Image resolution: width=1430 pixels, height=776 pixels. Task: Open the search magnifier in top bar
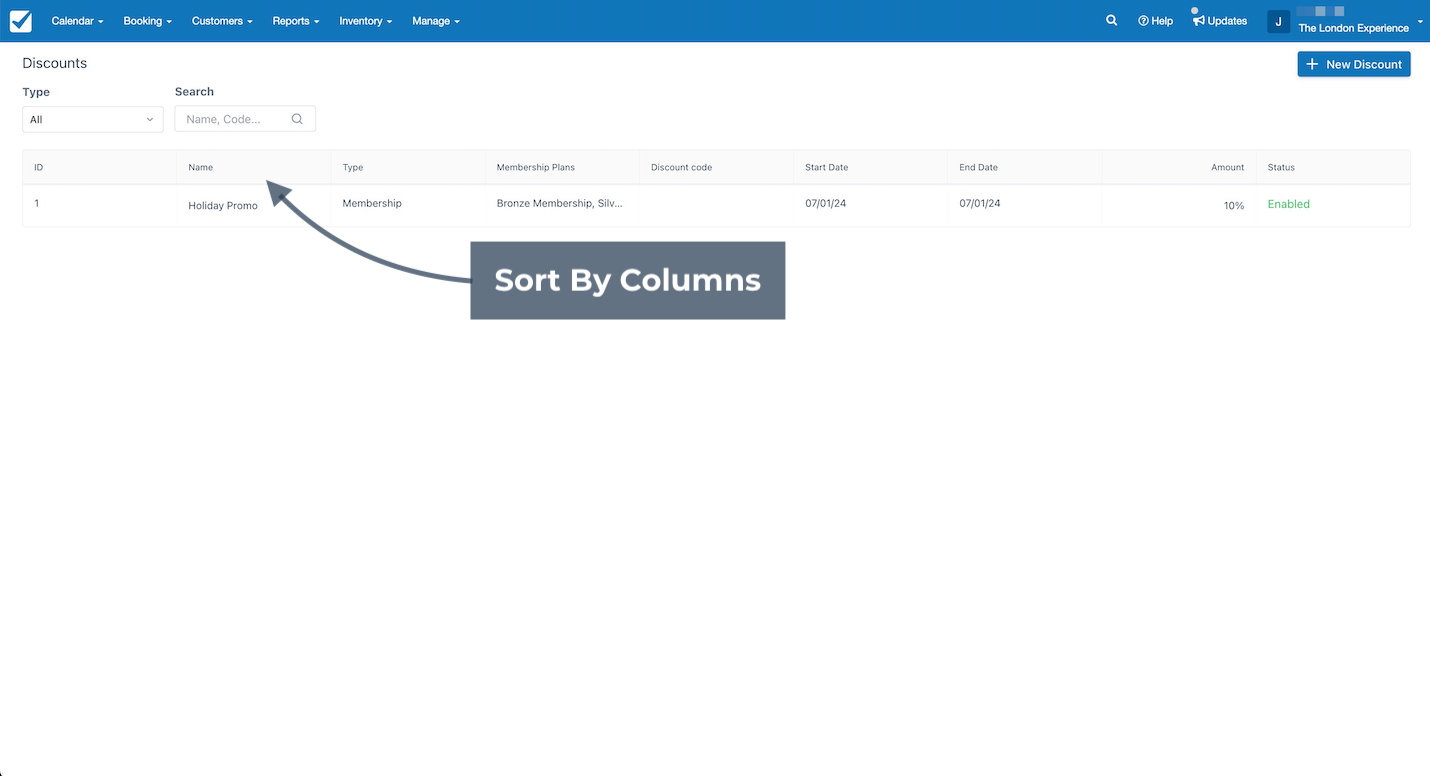tap(1111, 20)
